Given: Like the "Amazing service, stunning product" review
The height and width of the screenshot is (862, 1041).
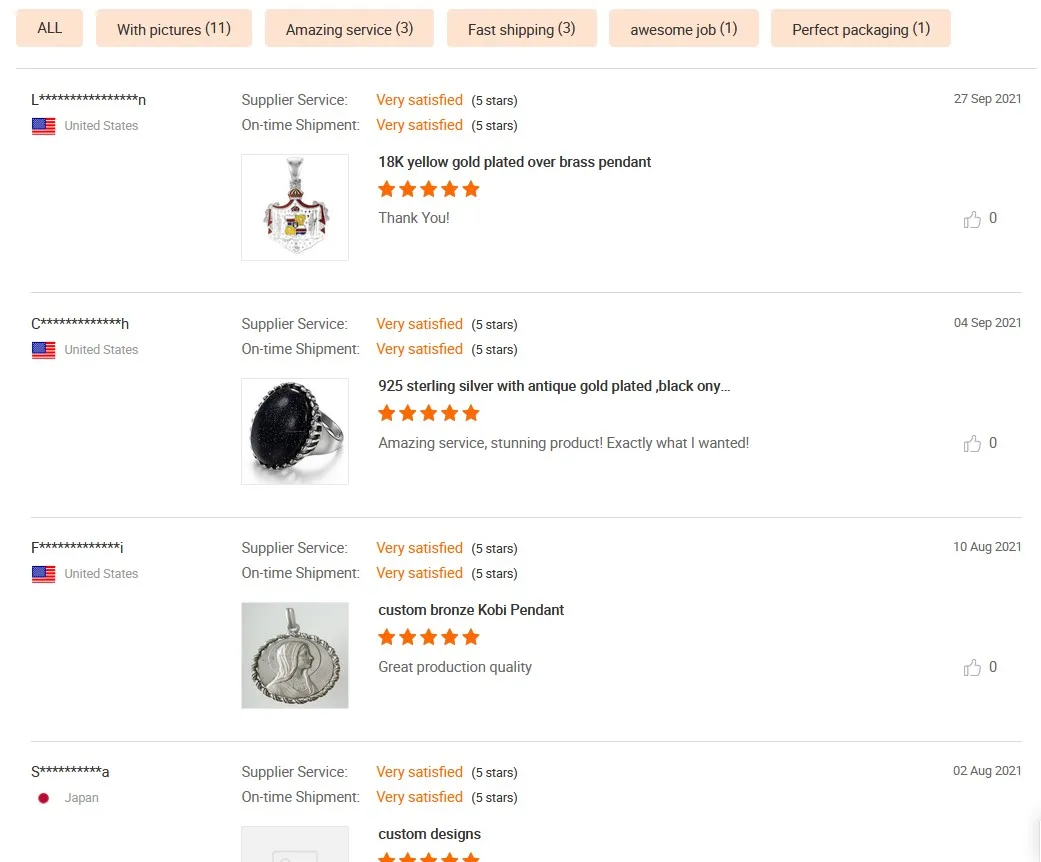Looking at the screenshot, I should [972, 444].
